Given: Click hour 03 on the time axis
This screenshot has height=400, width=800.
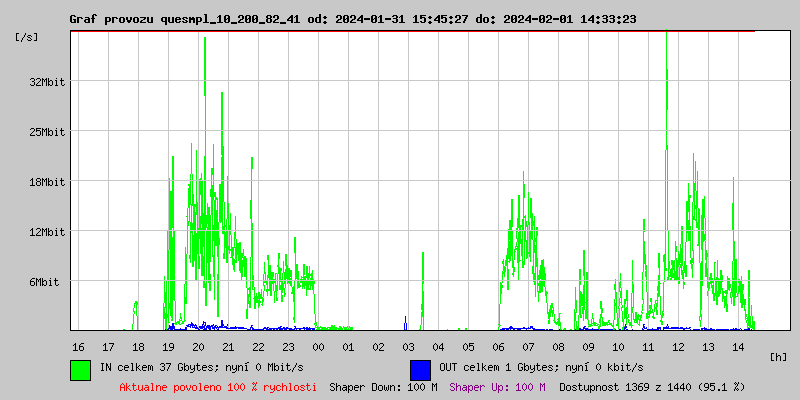Looking at the screenshot, I should (x=408, y=346).
